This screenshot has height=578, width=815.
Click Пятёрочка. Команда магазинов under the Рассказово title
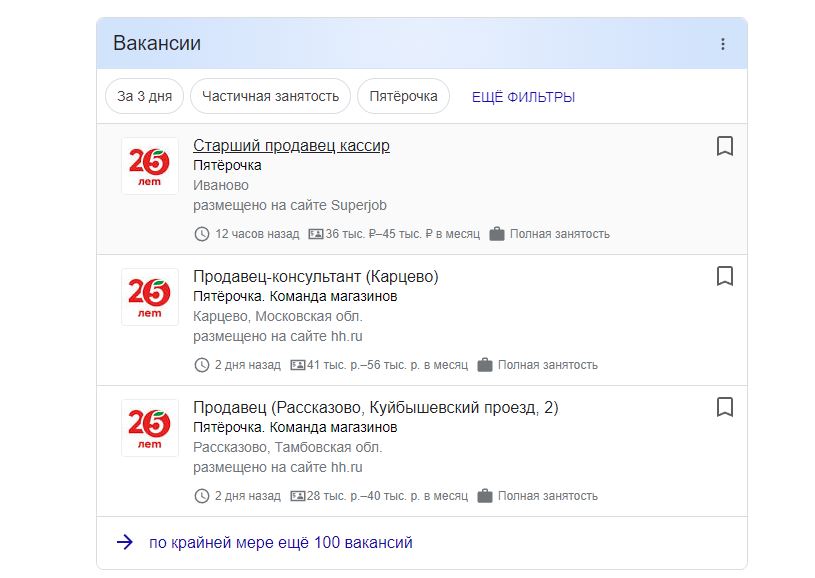[x=295, y=427]
